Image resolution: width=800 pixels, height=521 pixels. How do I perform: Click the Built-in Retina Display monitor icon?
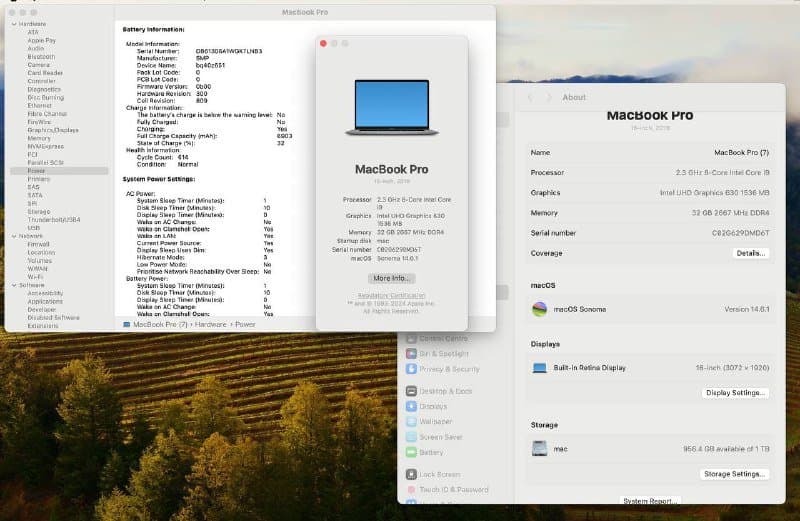click(539, 368)
